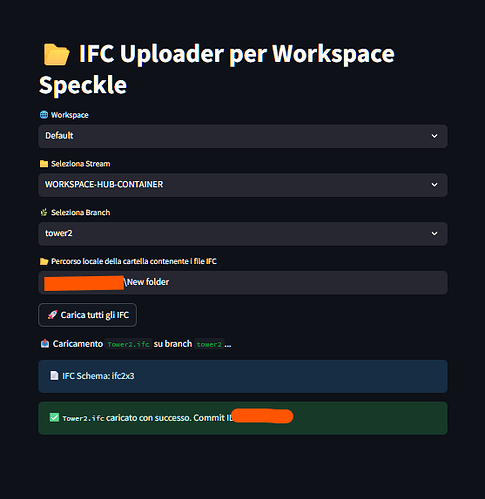Click the seedling icon beside Seleziona Branch

coord(44,212)
